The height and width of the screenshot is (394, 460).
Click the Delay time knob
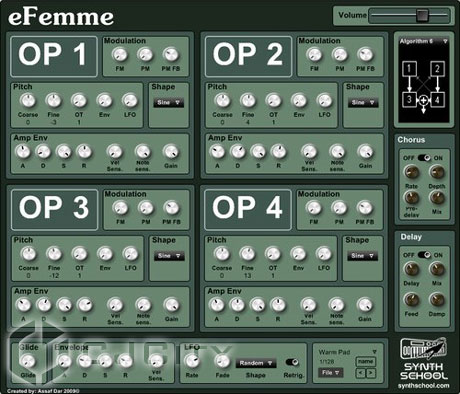(411, 269)
